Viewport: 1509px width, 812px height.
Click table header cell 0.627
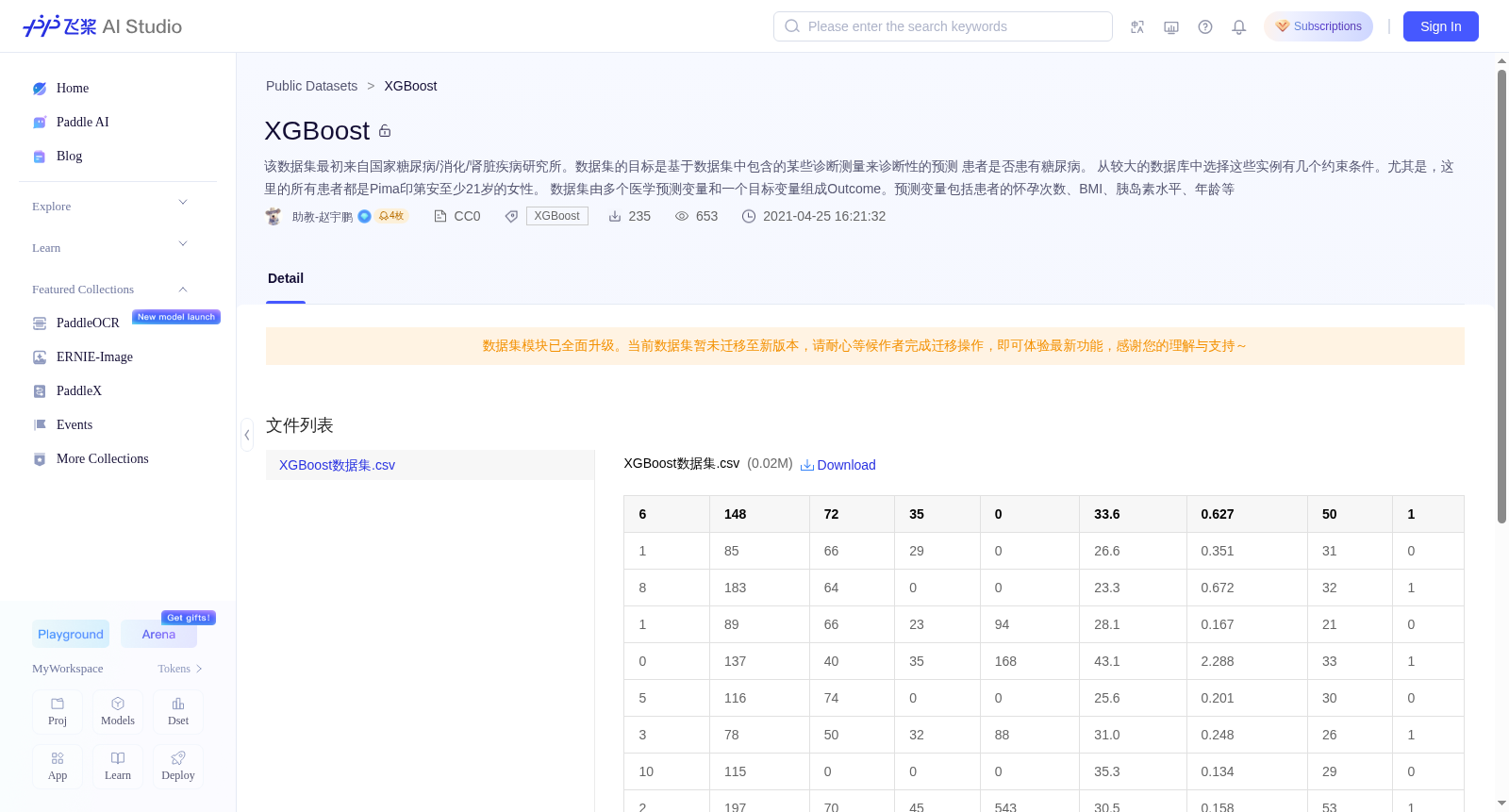click(1247, 514)
